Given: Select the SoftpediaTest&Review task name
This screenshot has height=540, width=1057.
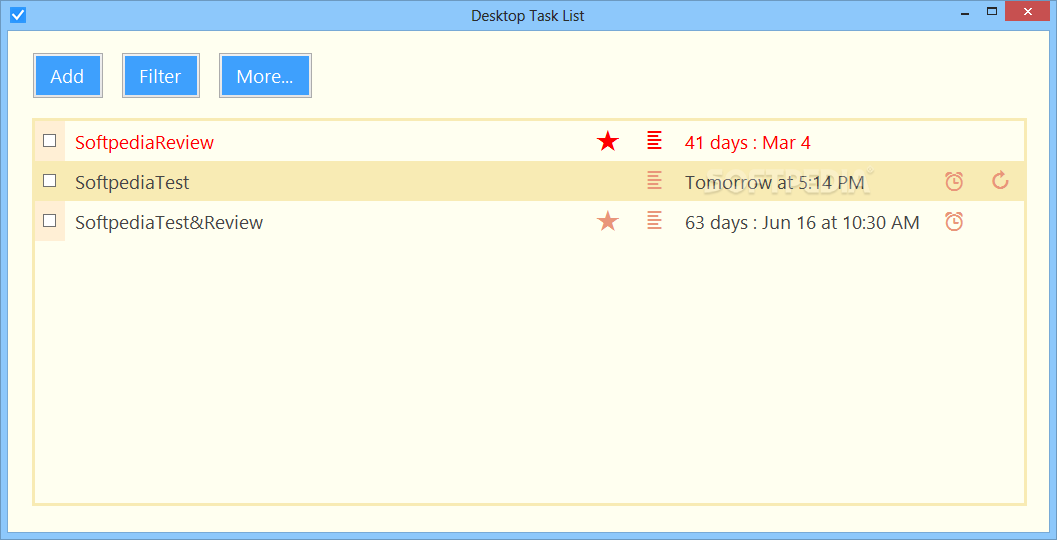Looking at the screenshot, I should [169, 222].
